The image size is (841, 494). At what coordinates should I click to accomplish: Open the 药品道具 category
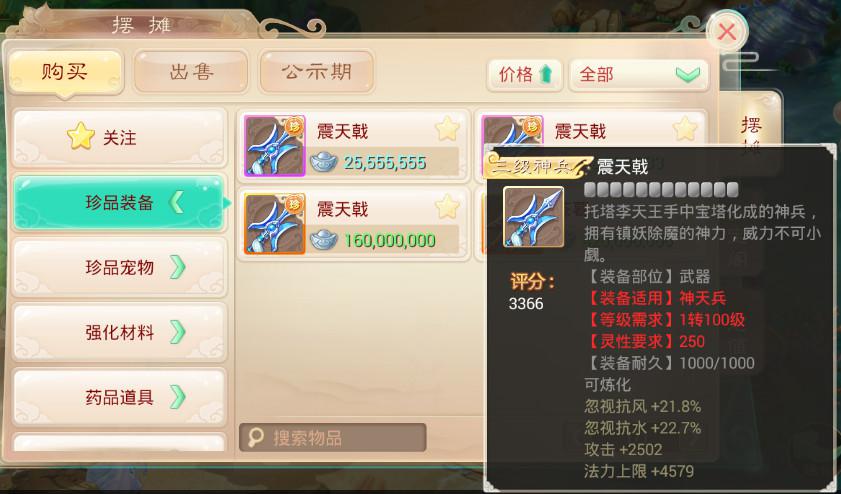pos(120,397)
